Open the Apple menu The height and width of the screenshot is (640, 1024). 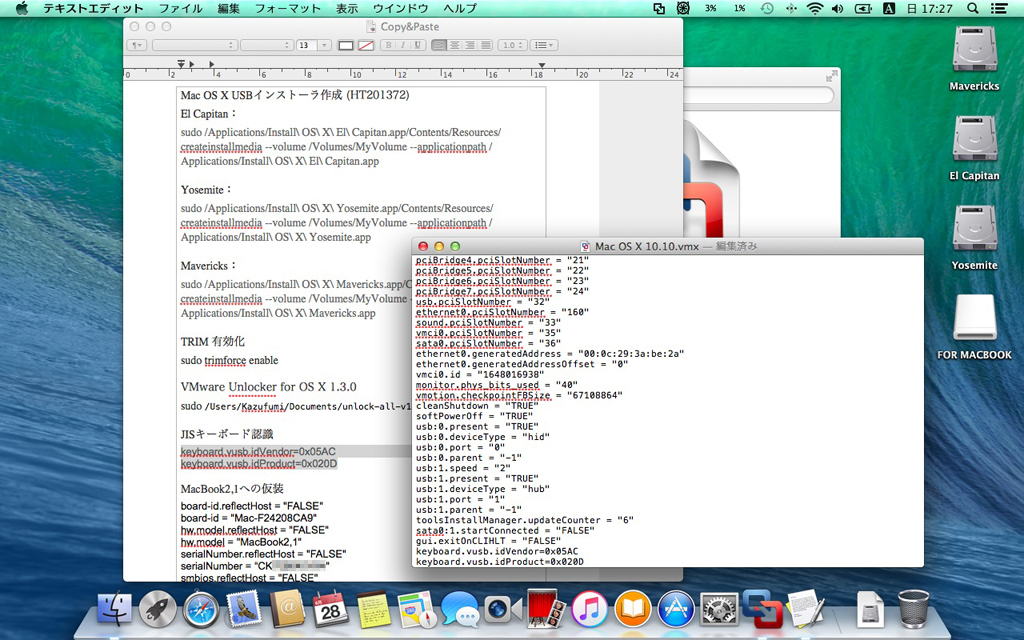coord(22,8)
